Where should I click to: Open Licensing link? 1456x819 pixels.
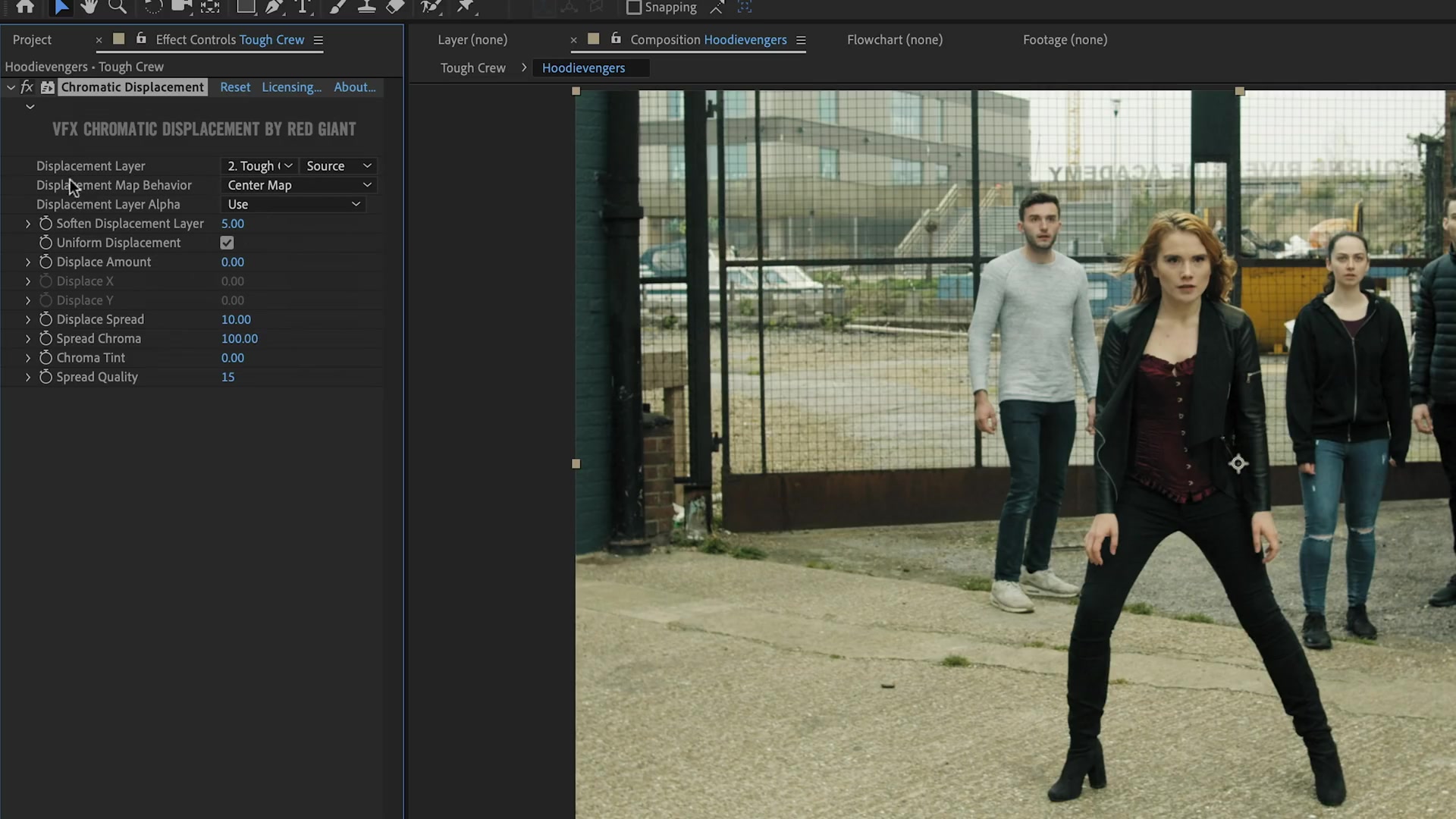click(x=291, y=87)
